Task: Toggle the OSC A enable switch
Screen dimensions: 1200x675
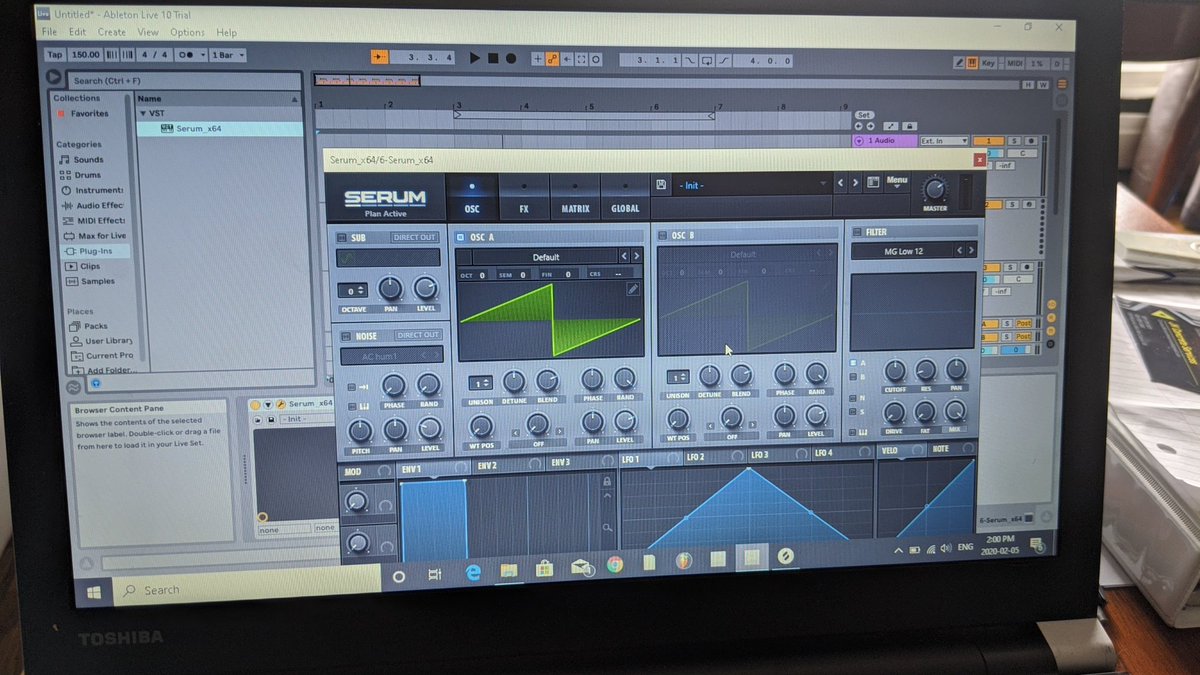Action: (460, 238)
